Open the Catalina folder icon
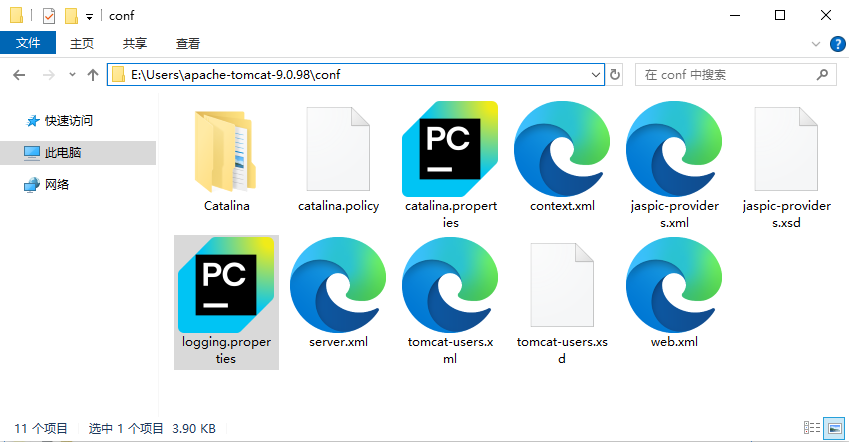Image resolution: width=849 pixels, height=442 pixels. 226,151
